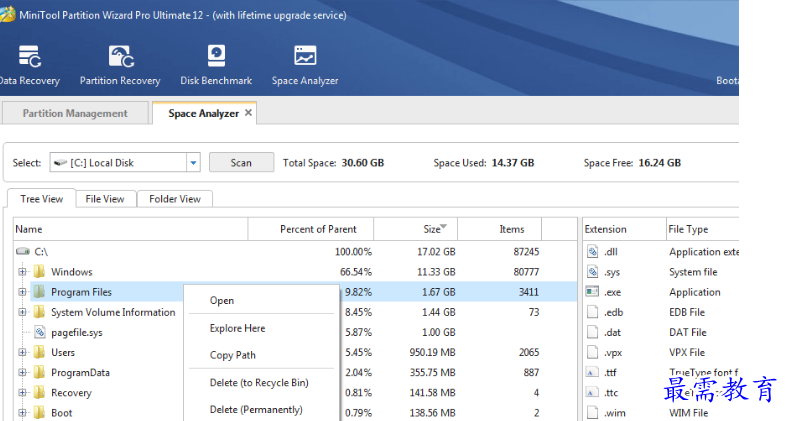
Task: Expand the Program Files folder node
Action: (x=22, y=292)
